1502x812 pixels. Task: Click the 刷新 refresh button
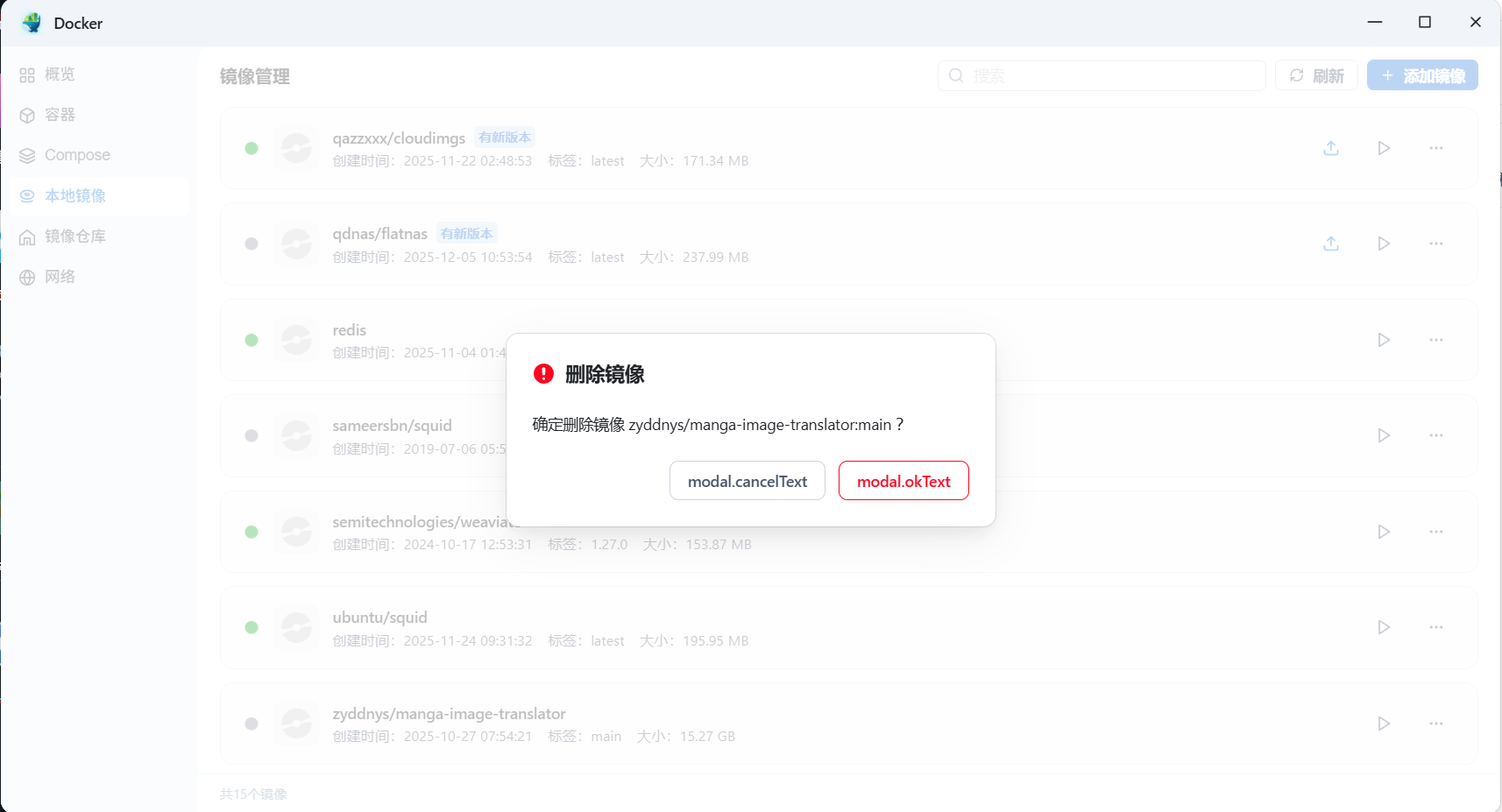click(1316, 75)
